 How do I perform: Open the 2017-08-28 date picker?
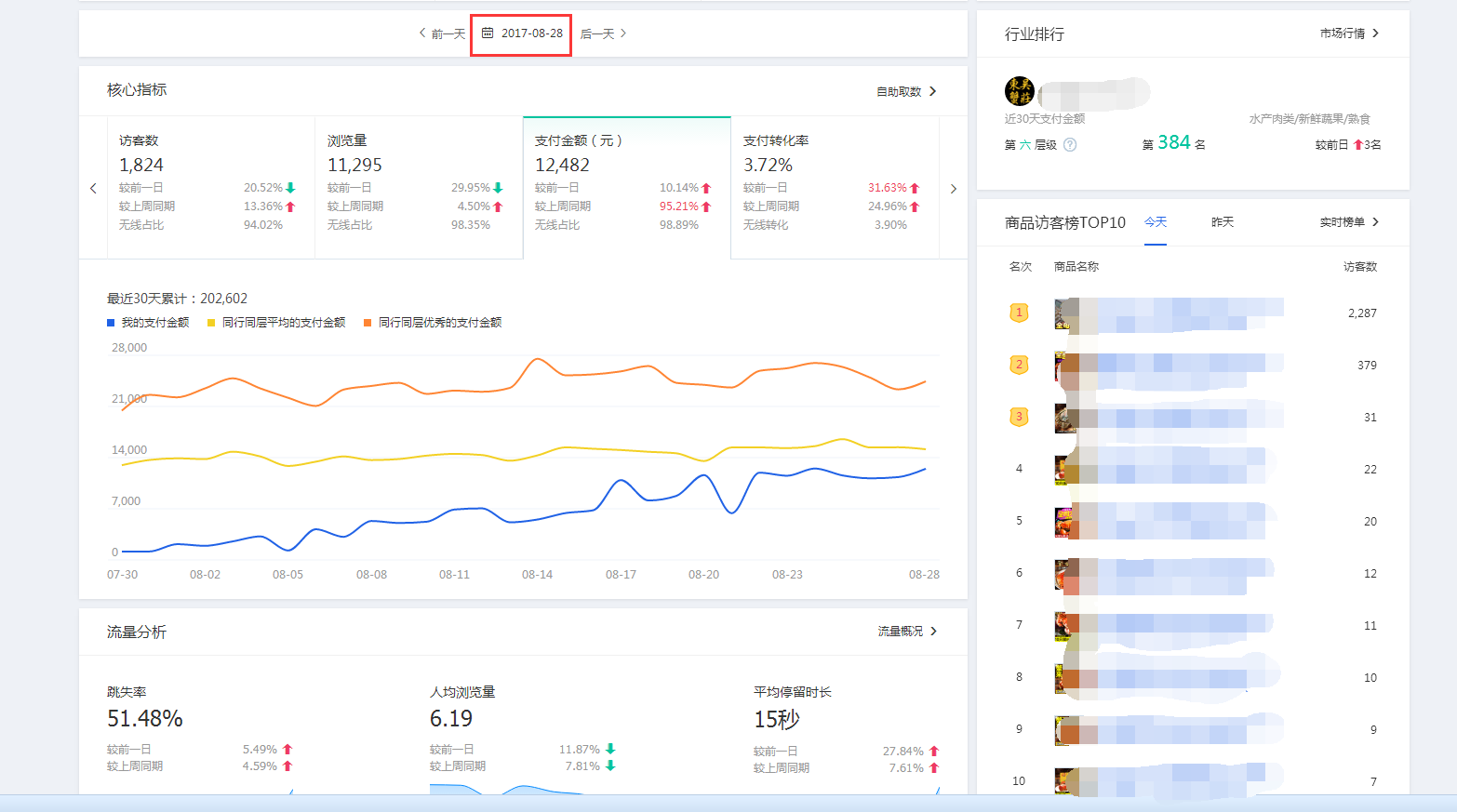pos(531,33)
